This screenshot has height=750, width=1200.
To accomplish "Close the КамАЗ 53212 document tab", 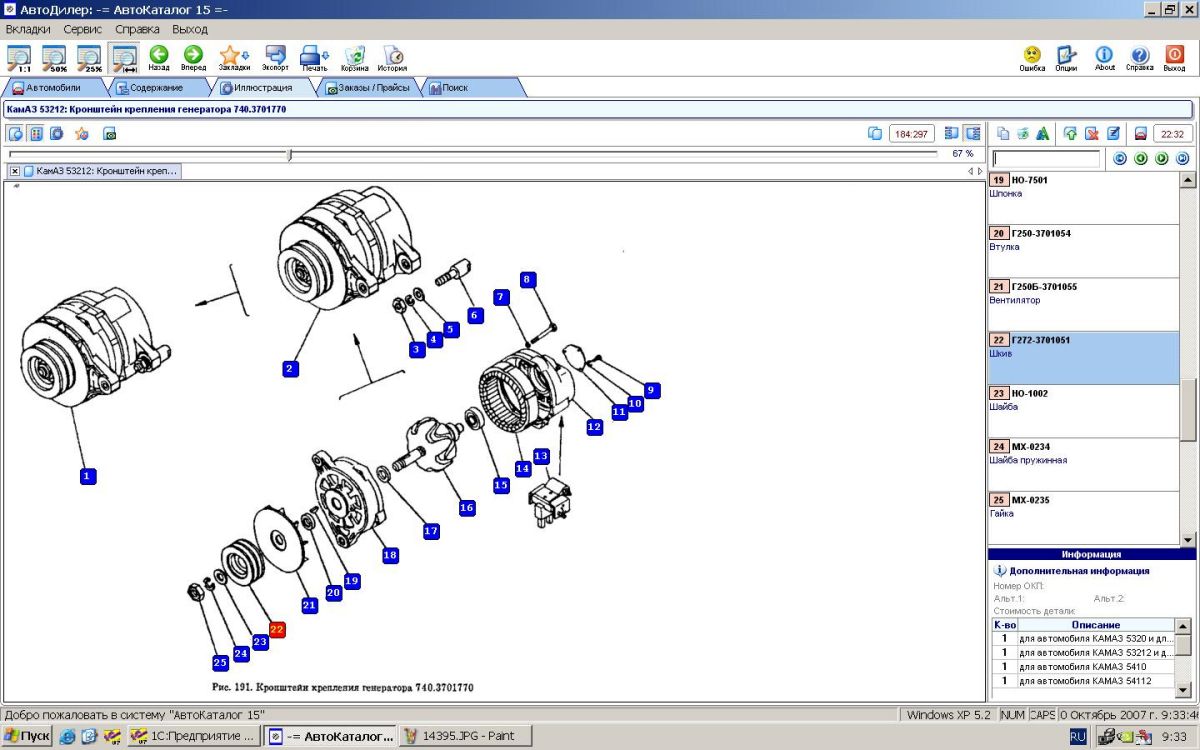I will [x=15, y=171].
